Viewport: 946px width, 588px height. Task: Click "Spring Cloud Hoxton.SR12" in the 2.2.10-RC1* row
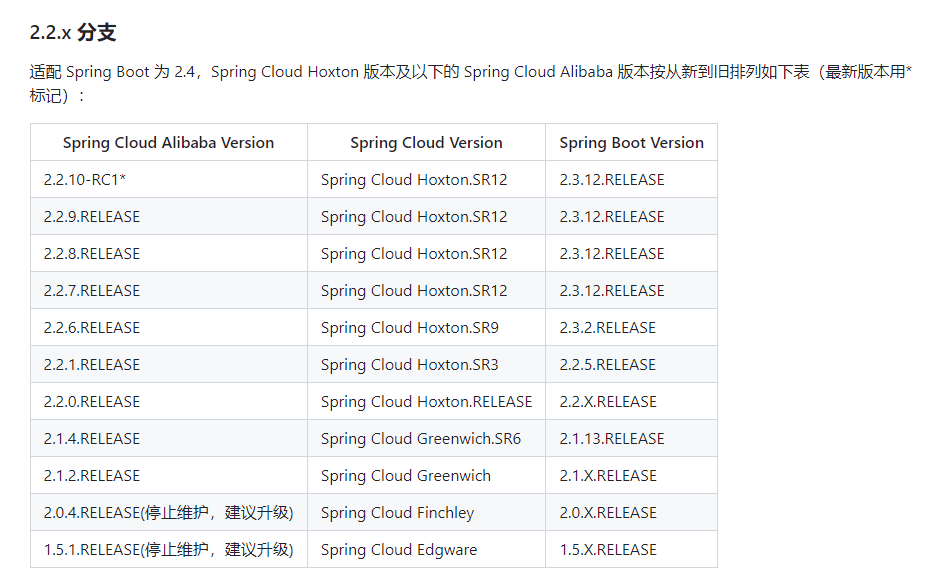(x=426, y=180)
